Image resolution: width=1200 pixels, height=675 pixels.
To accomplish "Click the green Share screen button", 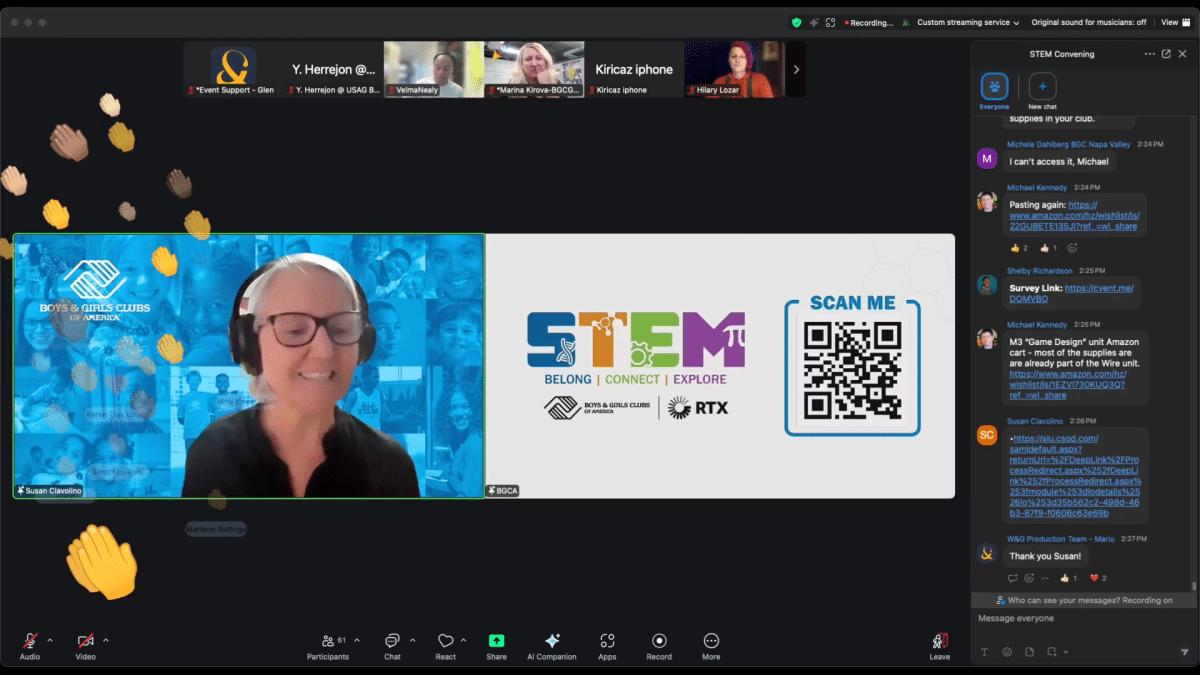I will click(496, 641).
